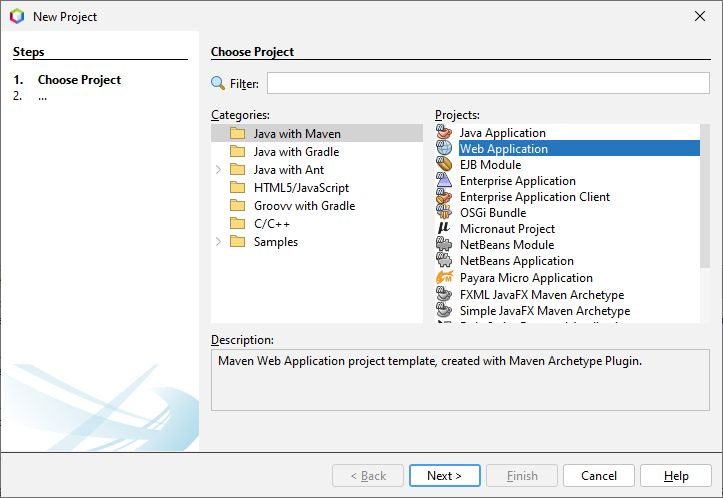This screenshot has width=723, height=498.
Task: Click the Projects list vertical scrollbar
Action: pyautogui.click(x=706, y=200)
